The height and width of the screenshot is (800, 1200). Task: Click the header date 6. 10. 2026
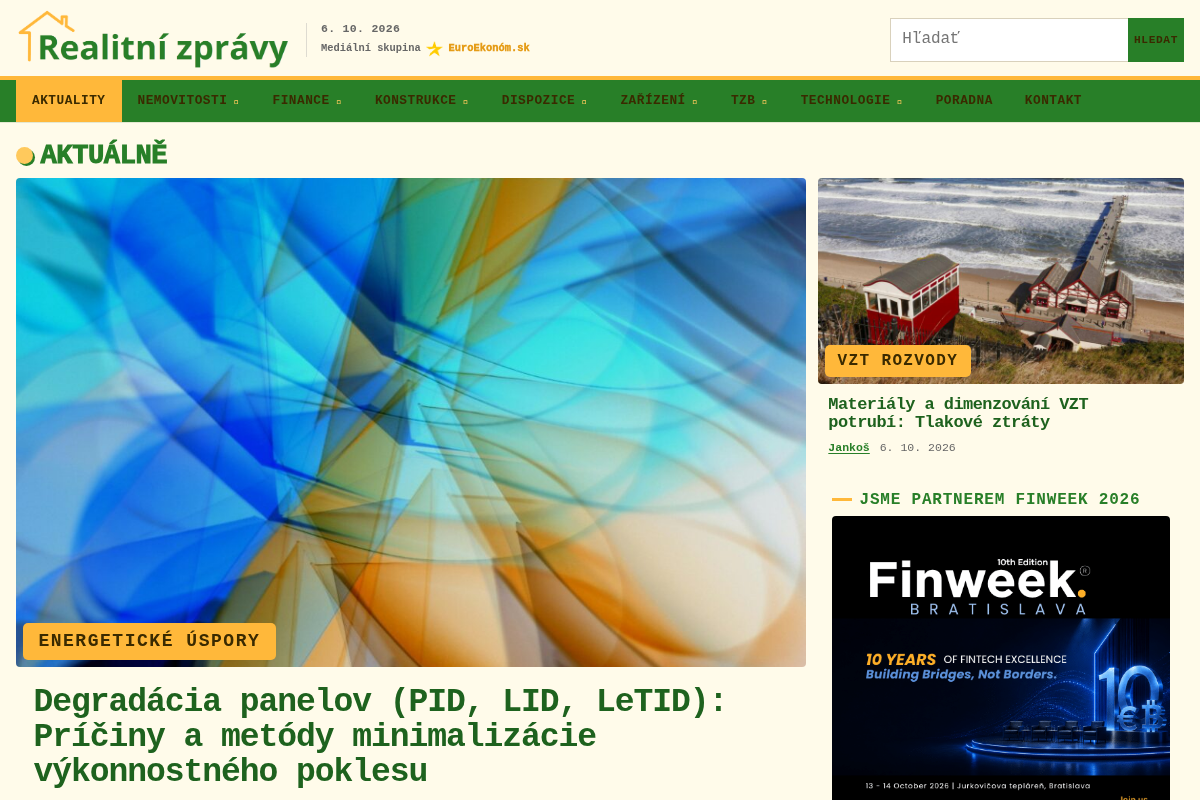360,29
